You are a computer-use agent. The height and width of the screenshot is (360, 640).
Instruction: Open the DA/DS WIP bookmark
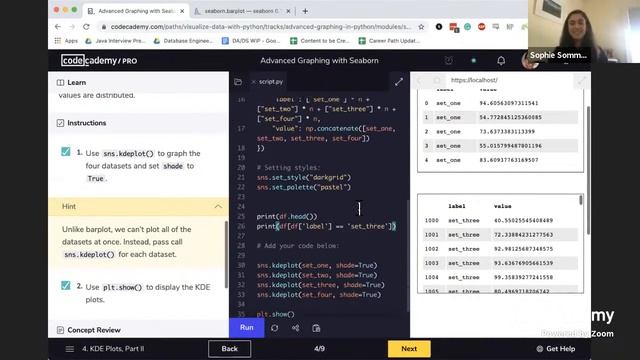click(x=251, y=41)
